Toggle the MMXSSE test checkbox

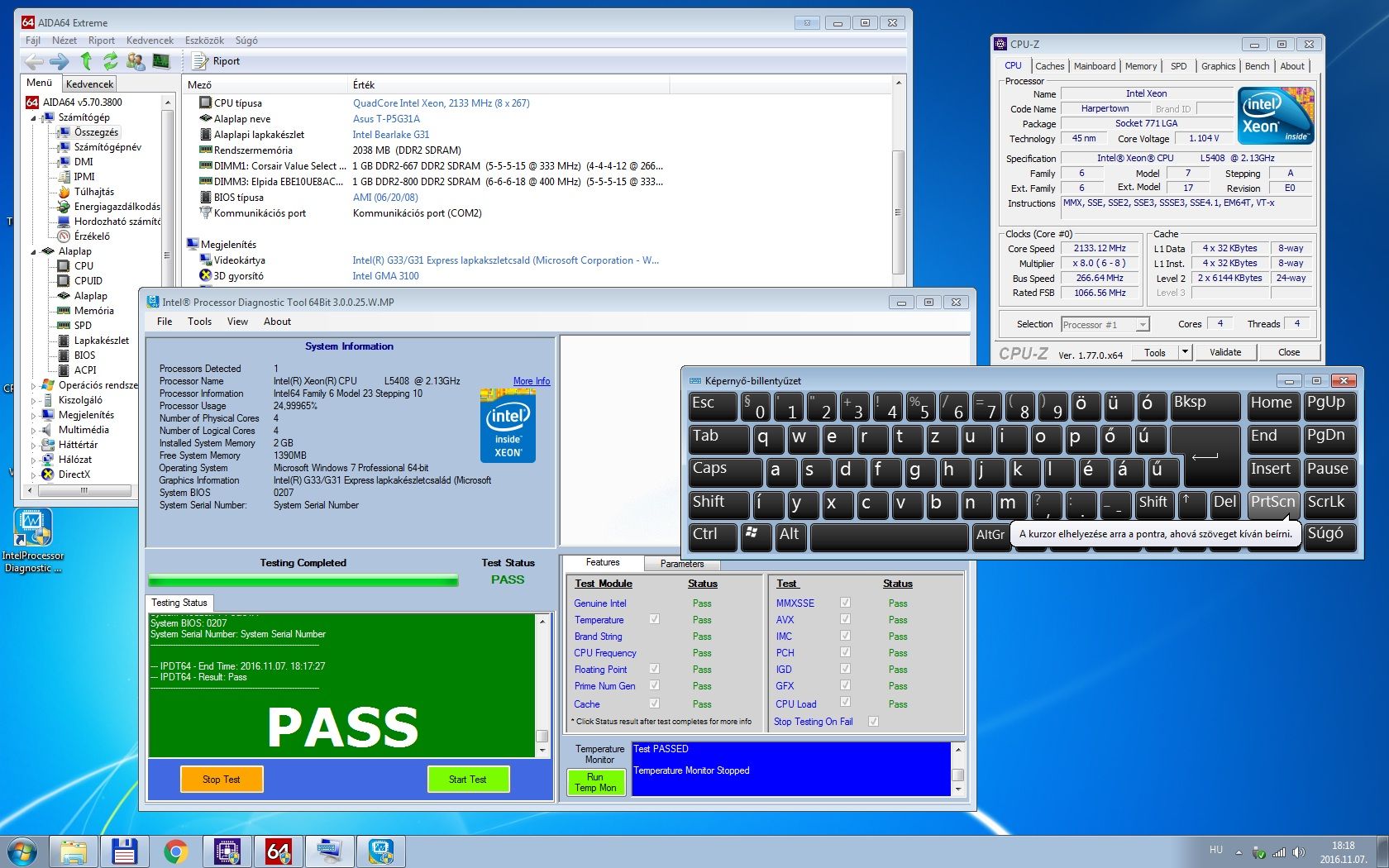[x=845, y=603]
